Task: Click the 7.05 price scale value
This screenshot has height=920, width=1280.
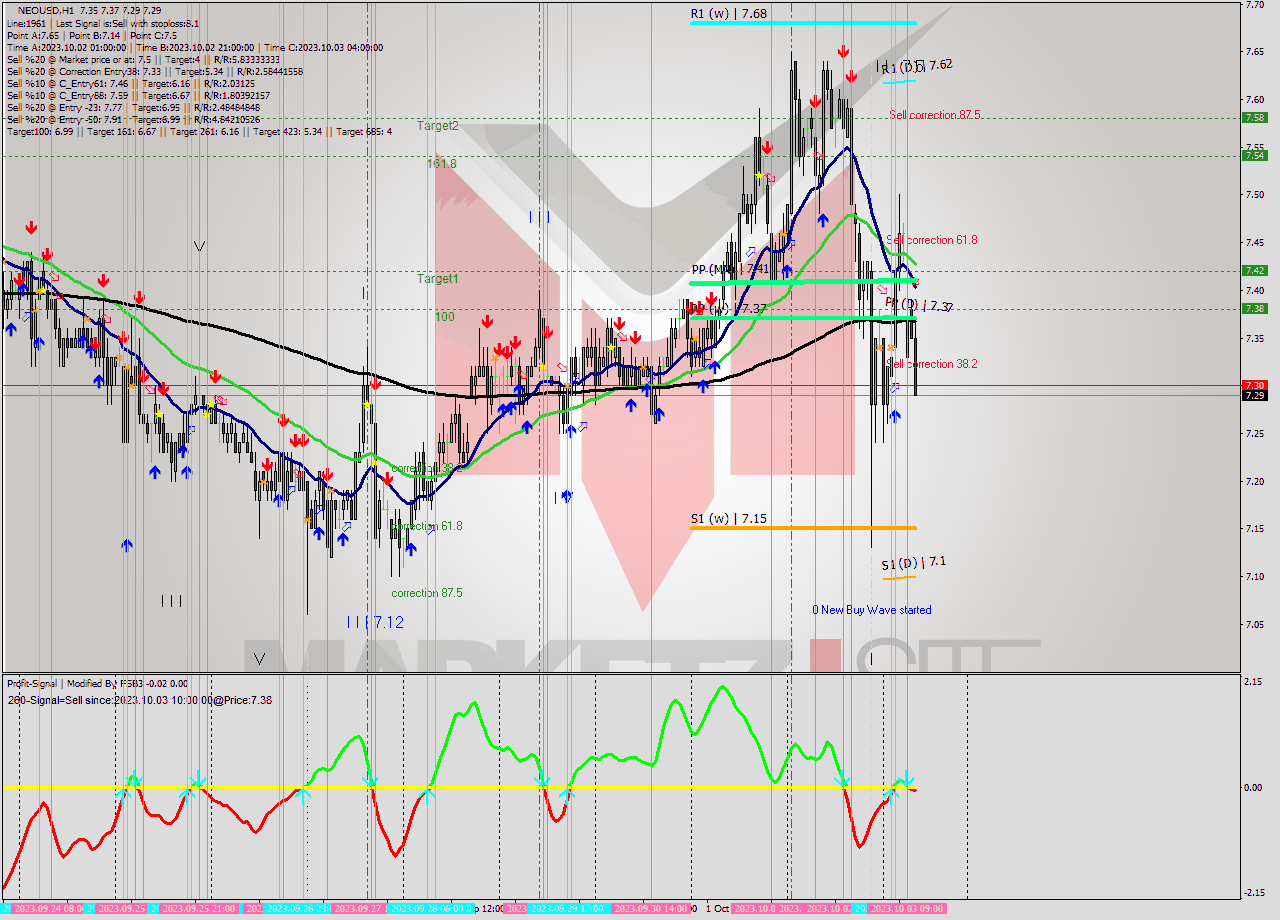Action: tap(1254, 624)
